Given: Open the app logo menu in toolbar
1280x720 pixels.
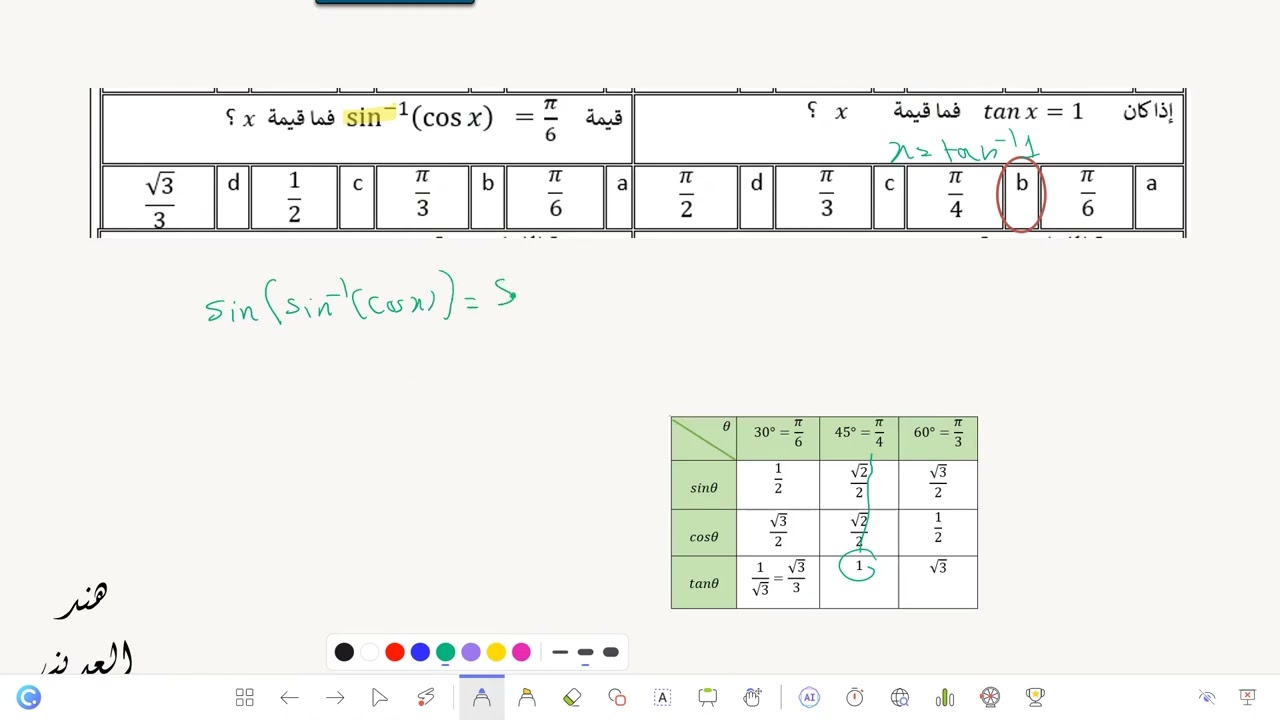Looking at the screenshot, I should tap(29, 698).
